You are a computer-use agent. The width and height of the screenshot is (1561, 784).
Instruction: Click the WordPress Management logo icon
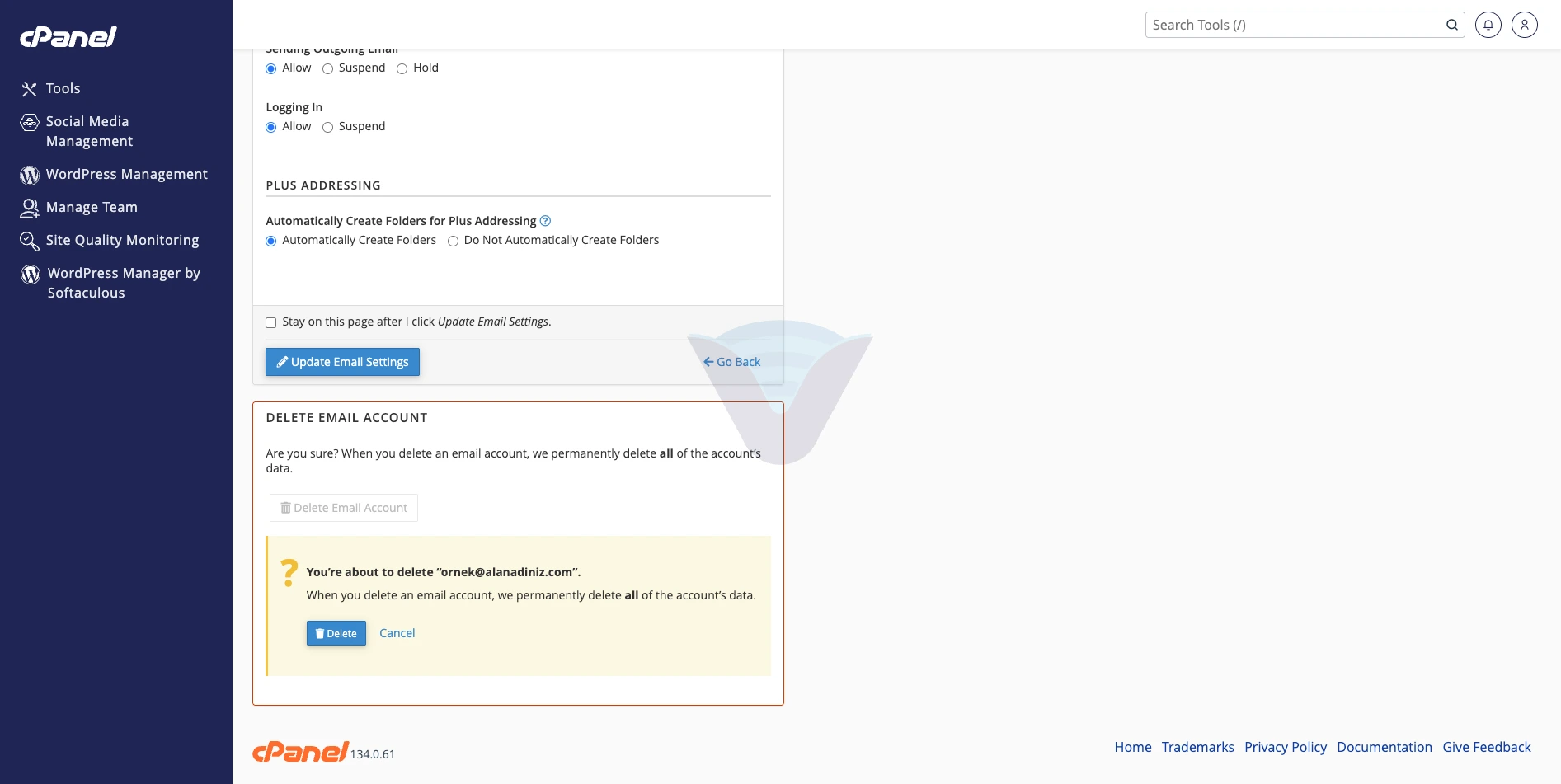click(x=30, y=175)
